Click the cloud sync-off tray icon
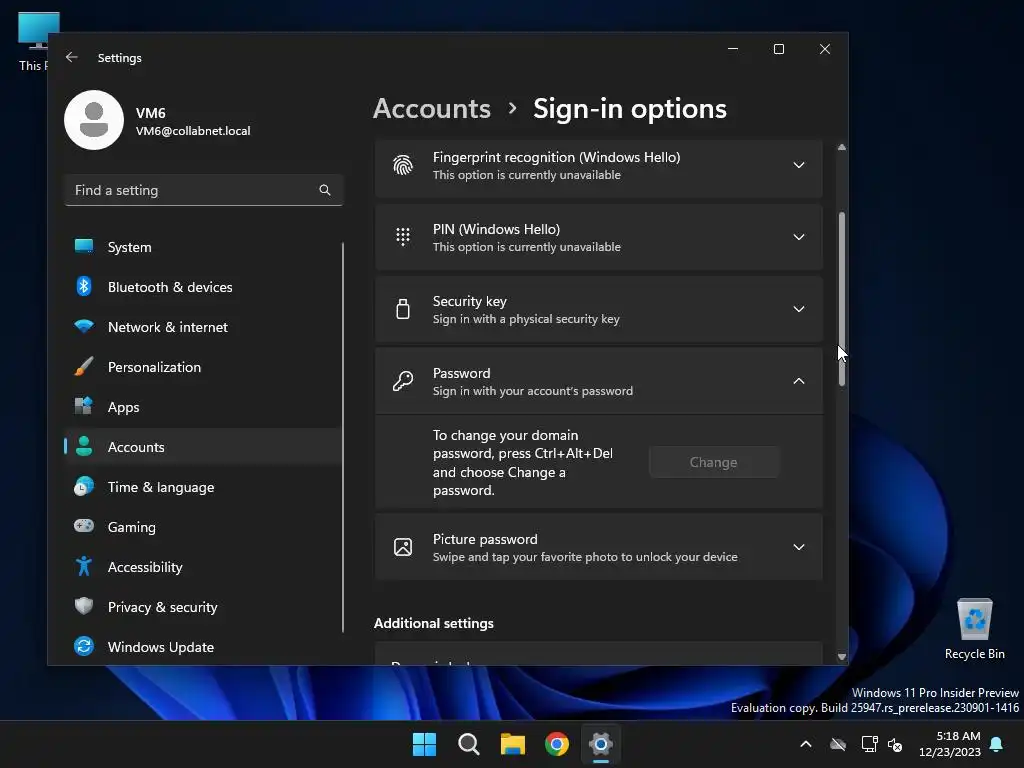Viewport: 1024px width, 768px height. point(838,744)
